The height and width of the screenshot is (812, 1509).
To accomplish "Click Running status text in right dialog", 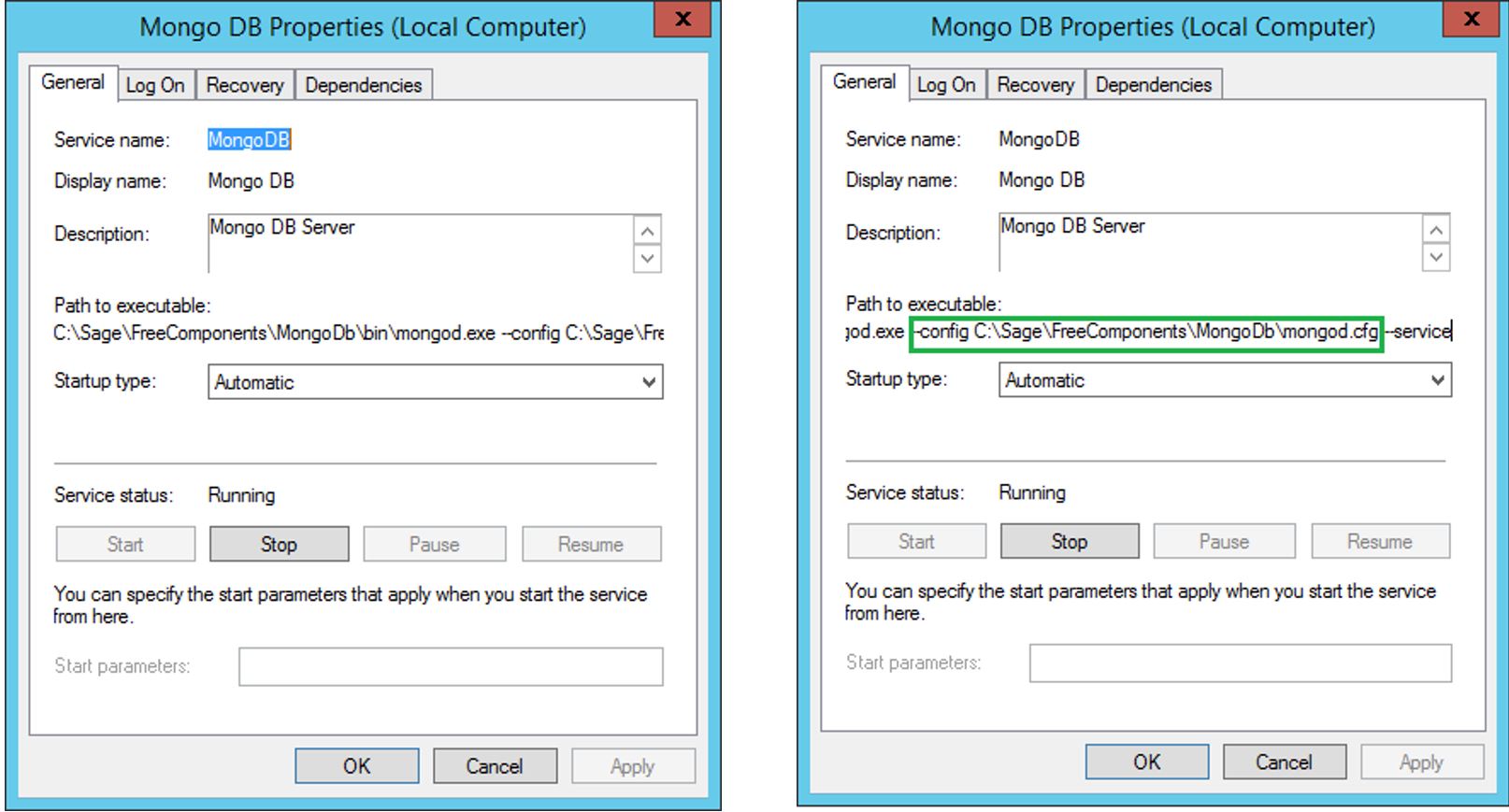I will click(x=1032, y=492).
